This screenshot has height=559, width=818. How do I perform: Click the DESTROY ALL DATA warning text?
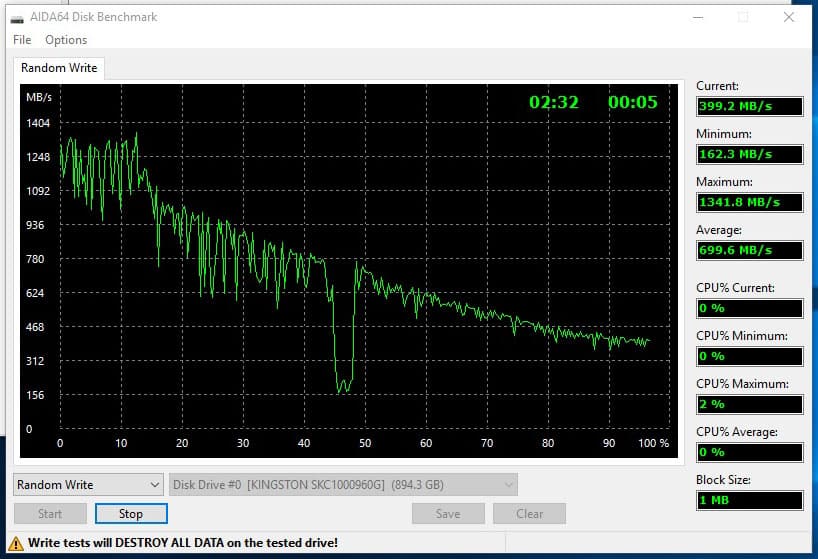(183, 543)
